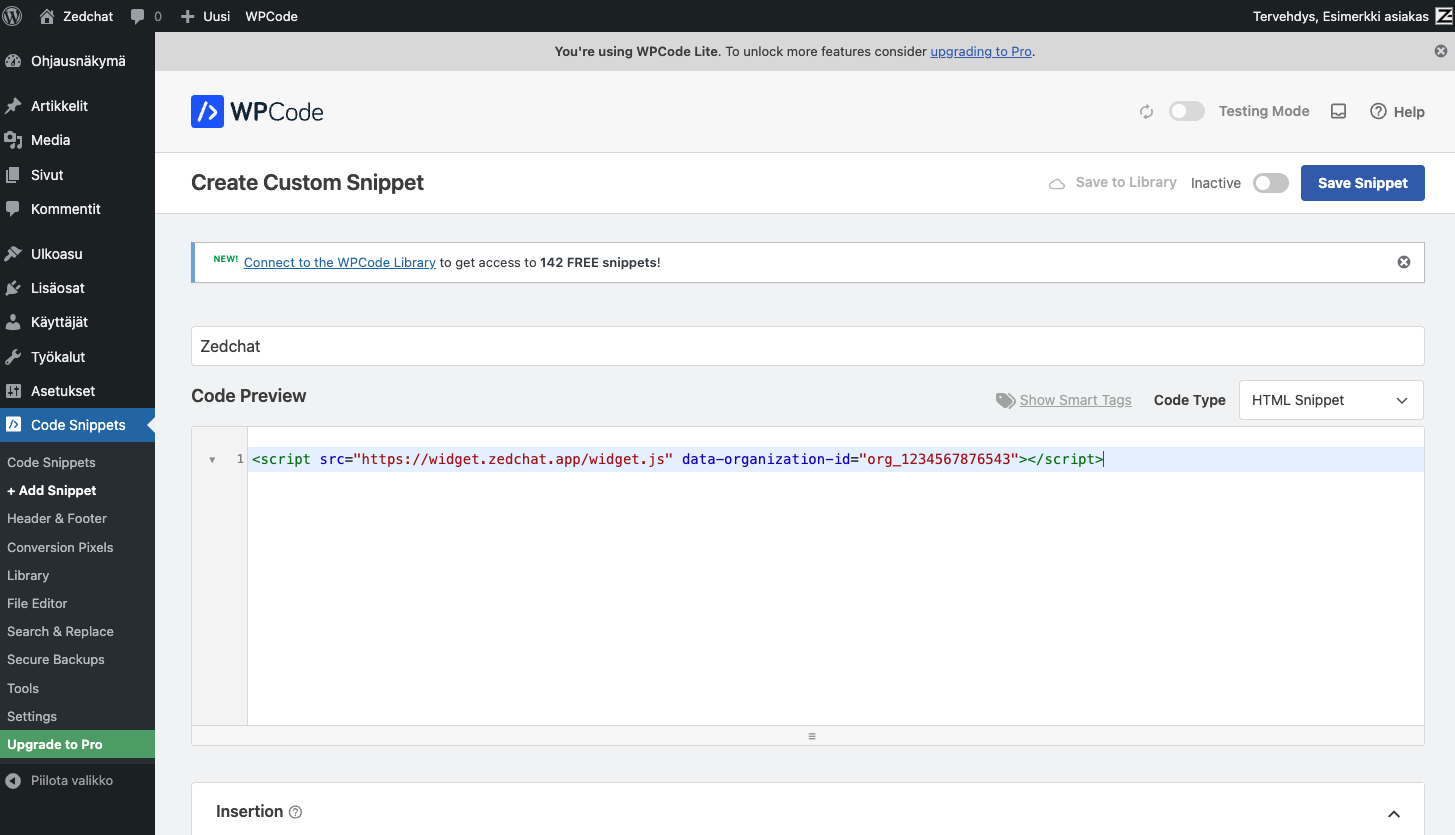Open the inbox notifications icon
Image resolution: width=1455 pixels, height=835 pixels.
(x=1338, y=112)
